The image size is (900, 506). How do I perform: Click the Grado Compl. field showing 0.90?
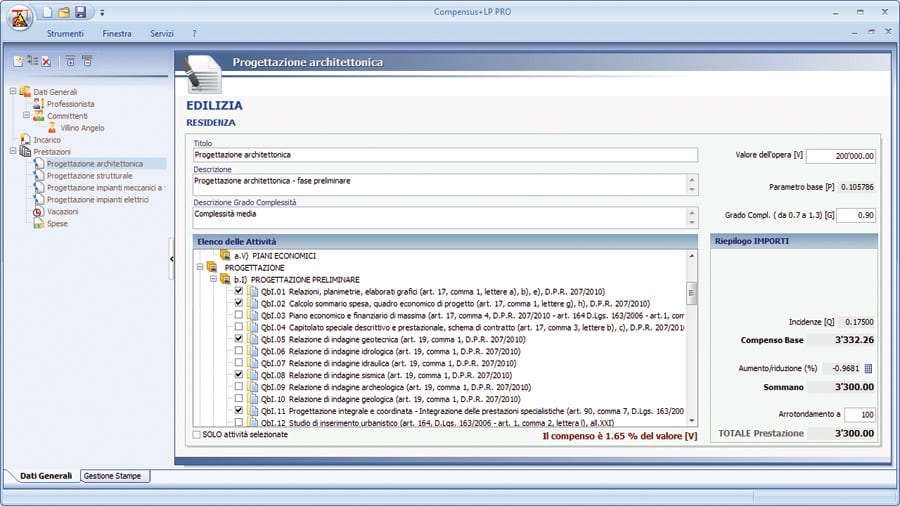coord(856,215)
